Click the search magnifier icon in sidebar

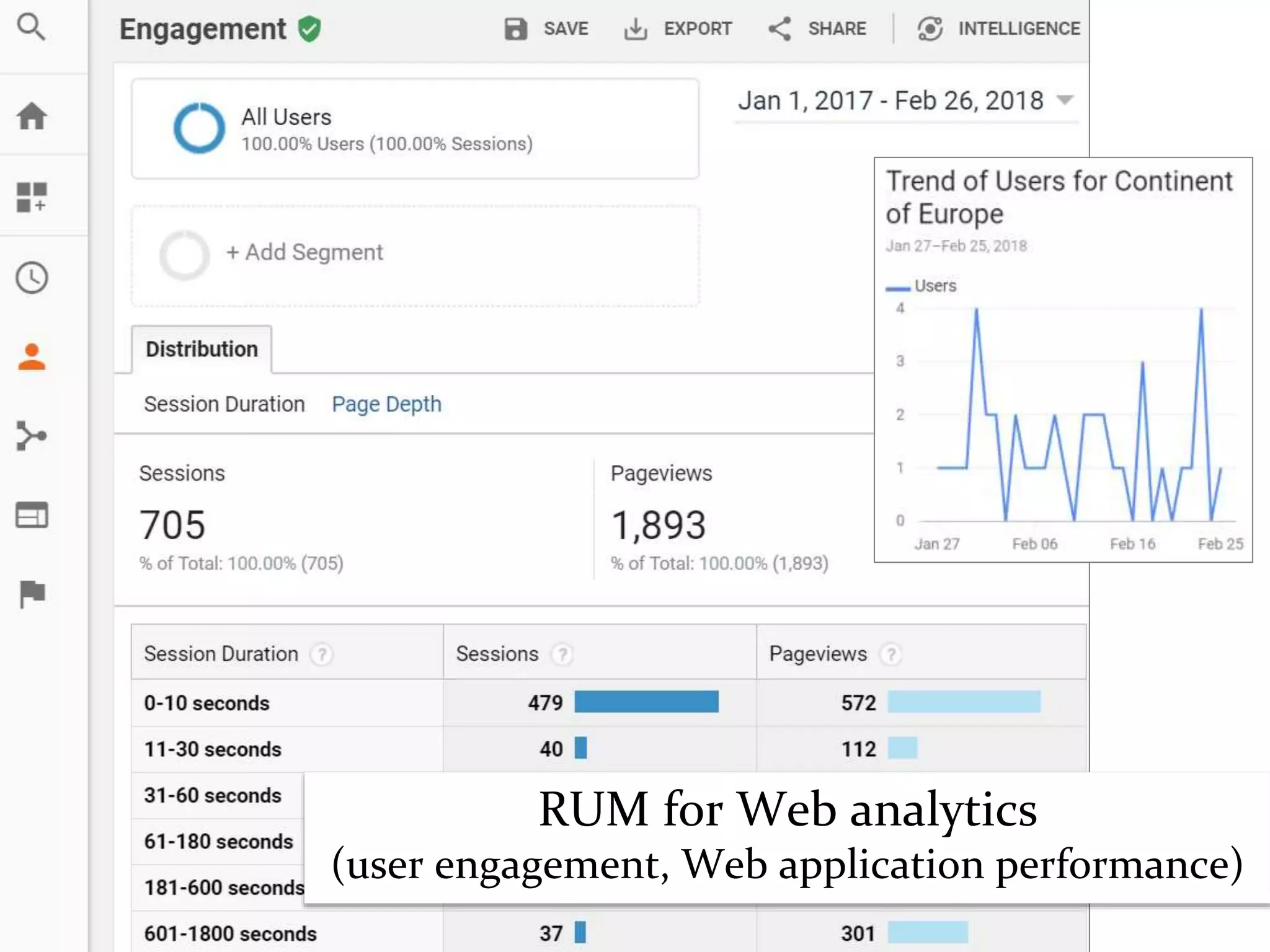[31, 28]
